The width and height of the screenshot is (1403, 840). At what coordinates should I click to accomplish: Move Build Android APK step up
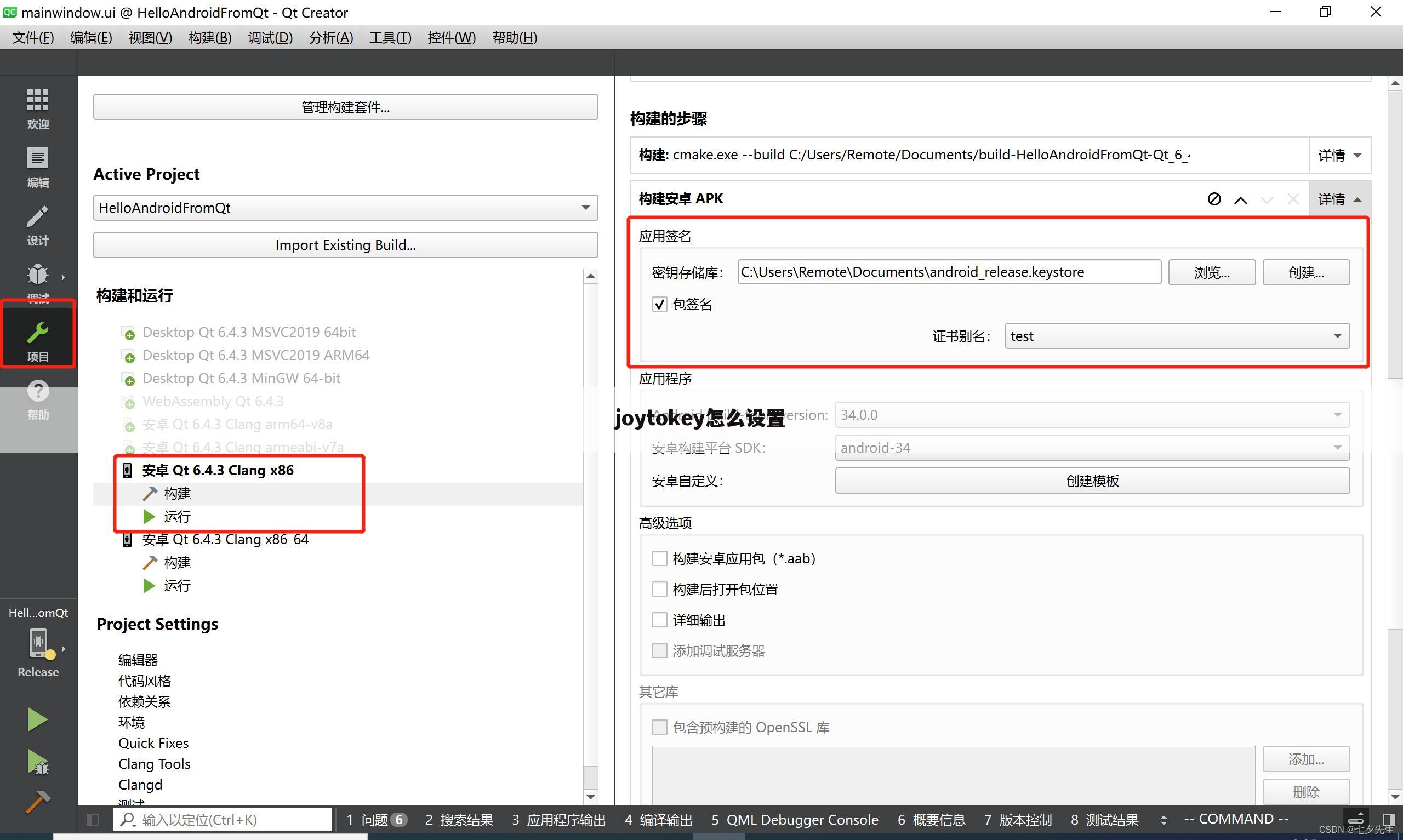click(1241, 199)
